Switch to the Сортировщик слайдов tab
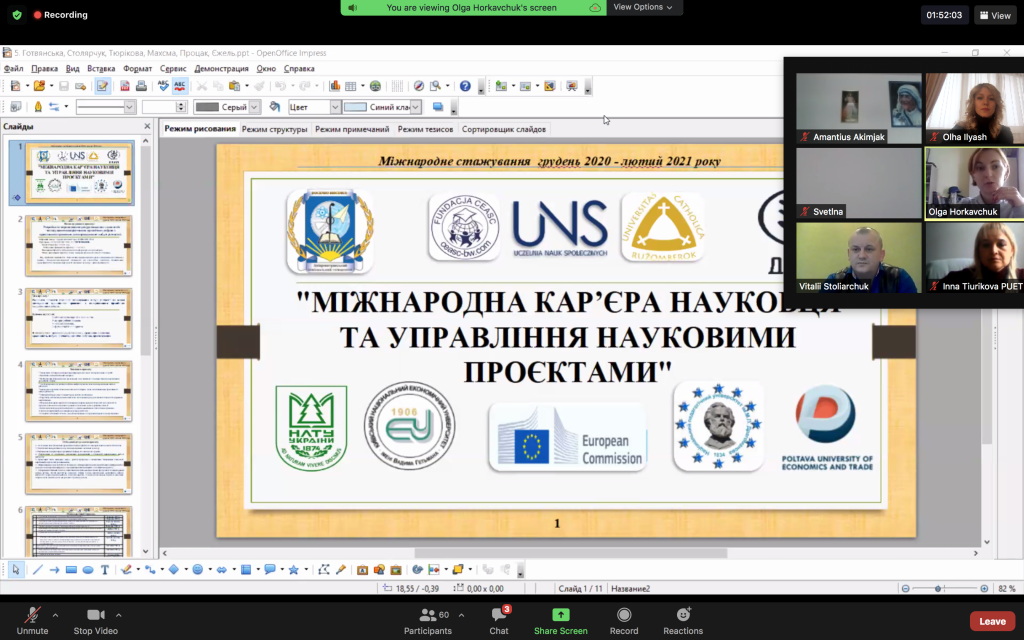Screen dimensions: 1024x640 (504, 129)
